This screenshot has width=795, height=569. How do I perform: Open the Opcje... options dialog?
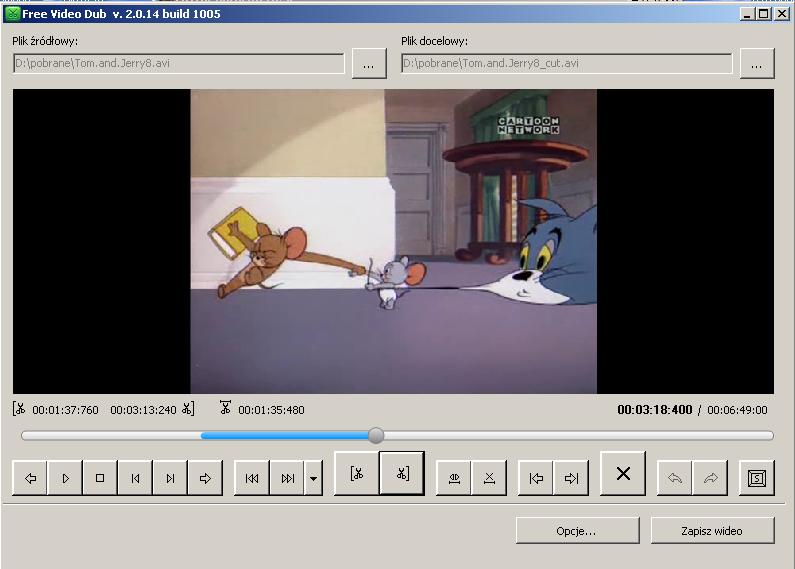(x=577, y=530)
